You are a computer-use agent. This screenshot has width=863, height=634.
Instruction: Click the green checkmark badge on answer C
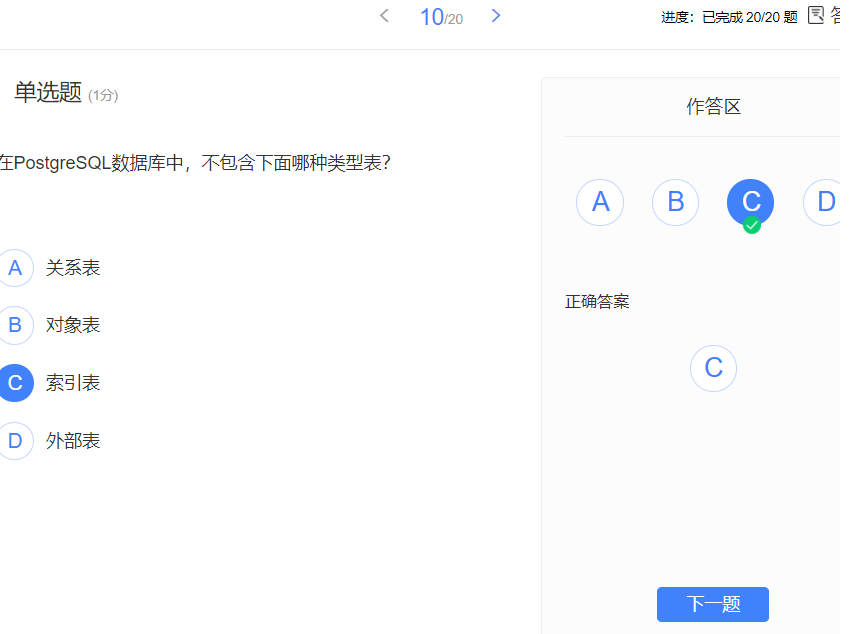coord(752,225)
